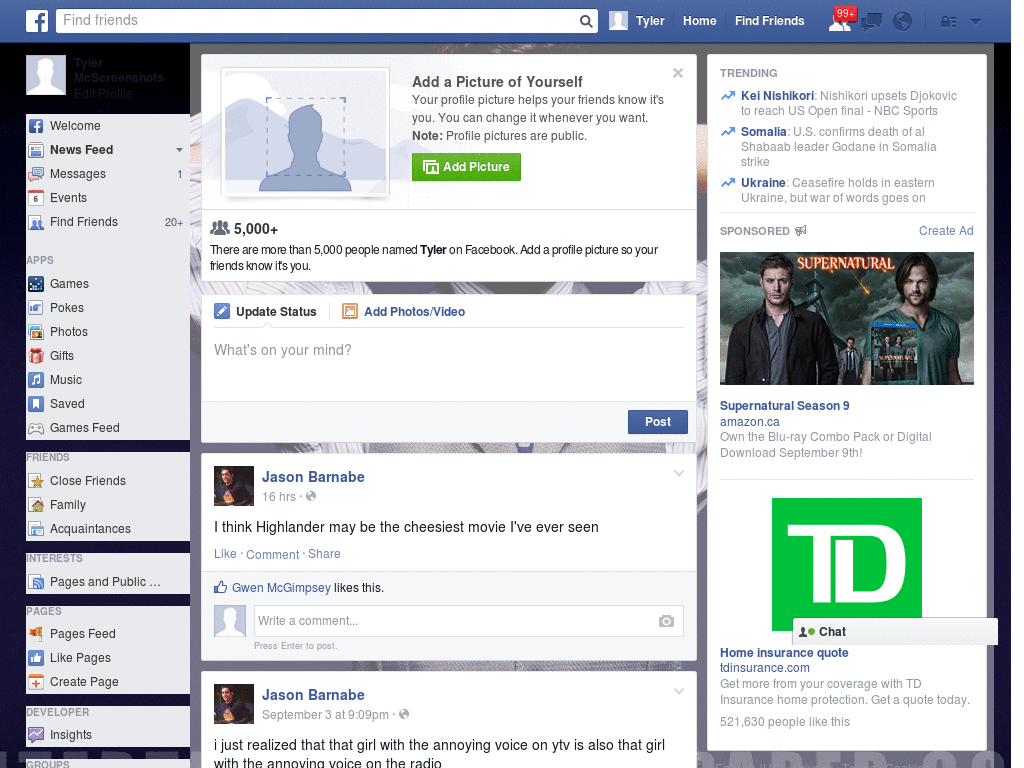The width and height of the screenshot is (1024, 768).
Task: Expand options on Jason Barnabe's 16 hrs post
Action: point(679,473)
